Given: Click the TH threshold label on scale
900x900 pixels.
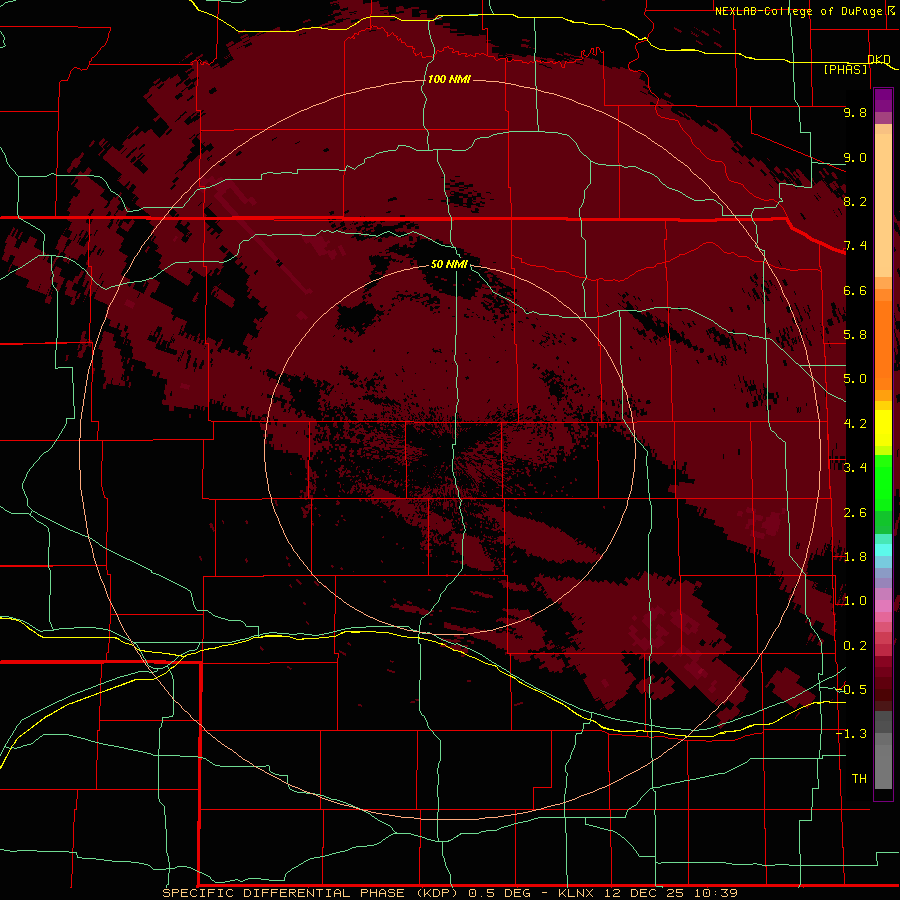Looking at the screenshot, I should (x=859, y=779).
